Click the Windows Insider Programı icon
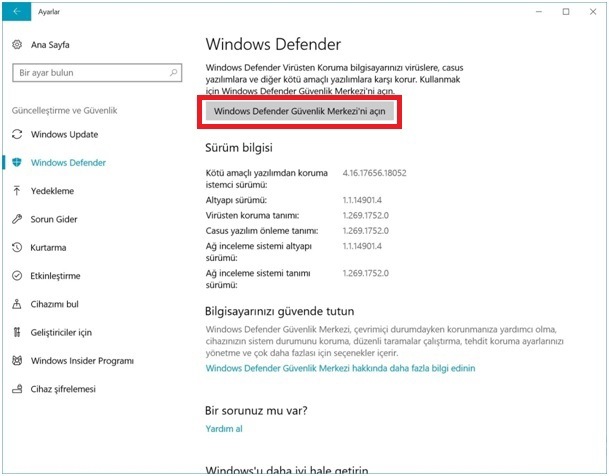Viewport: 609px width, 476px height. click(x=17, y=360)
